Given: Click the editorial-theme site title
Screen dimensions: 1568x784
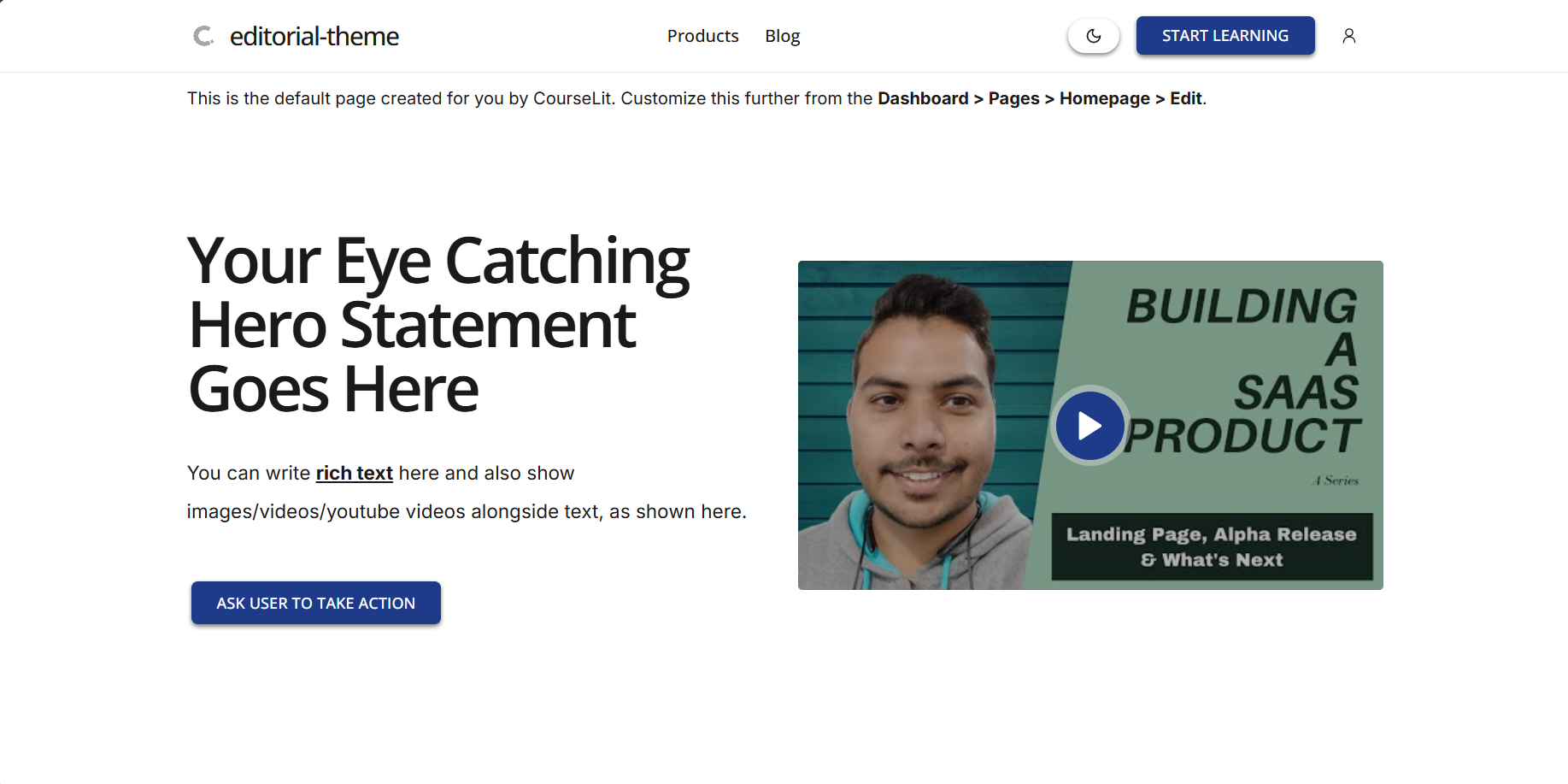Looking at the screenshot, I should (x=314, y=35).
